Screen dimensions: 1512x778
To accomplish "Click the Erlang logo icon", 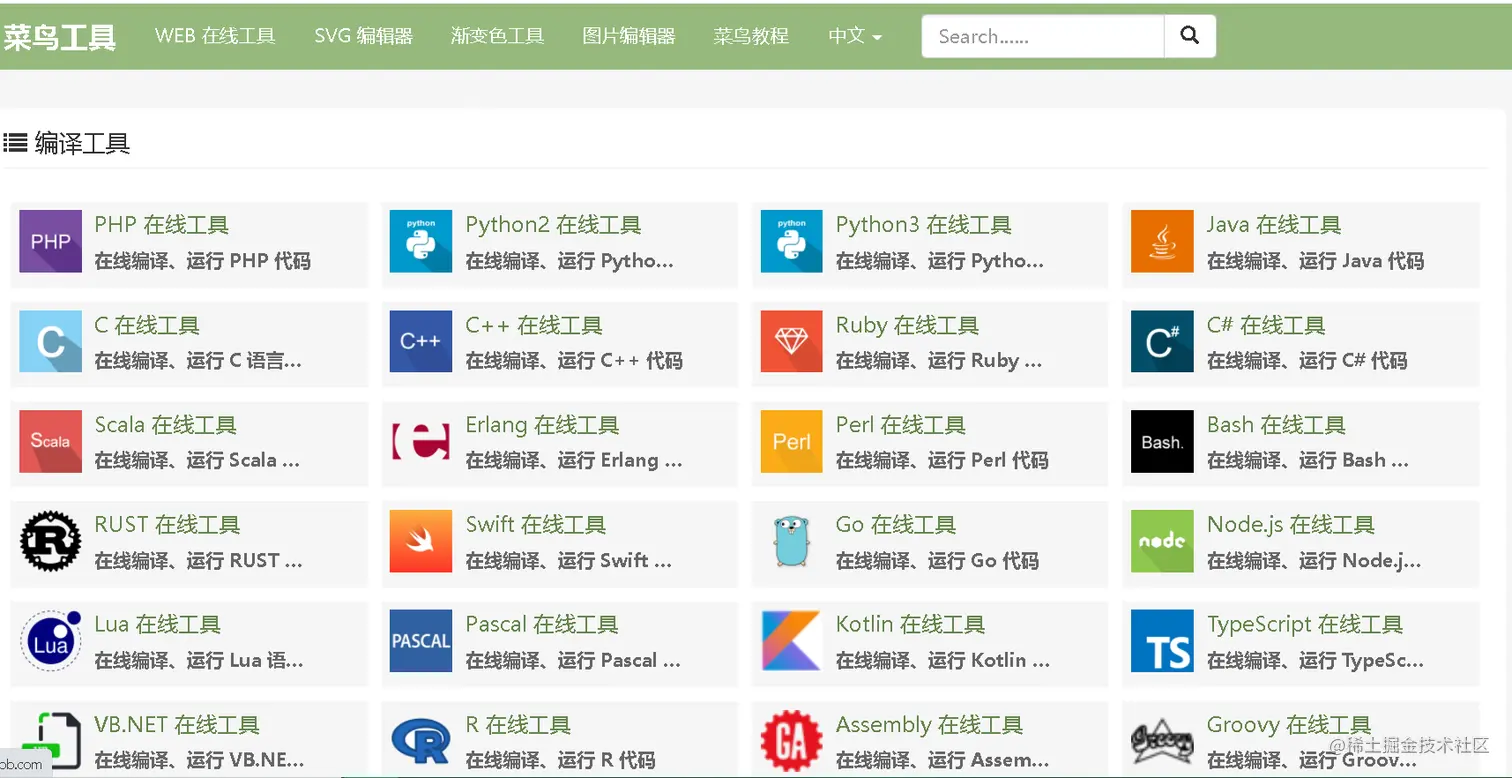I will (421, 441).
